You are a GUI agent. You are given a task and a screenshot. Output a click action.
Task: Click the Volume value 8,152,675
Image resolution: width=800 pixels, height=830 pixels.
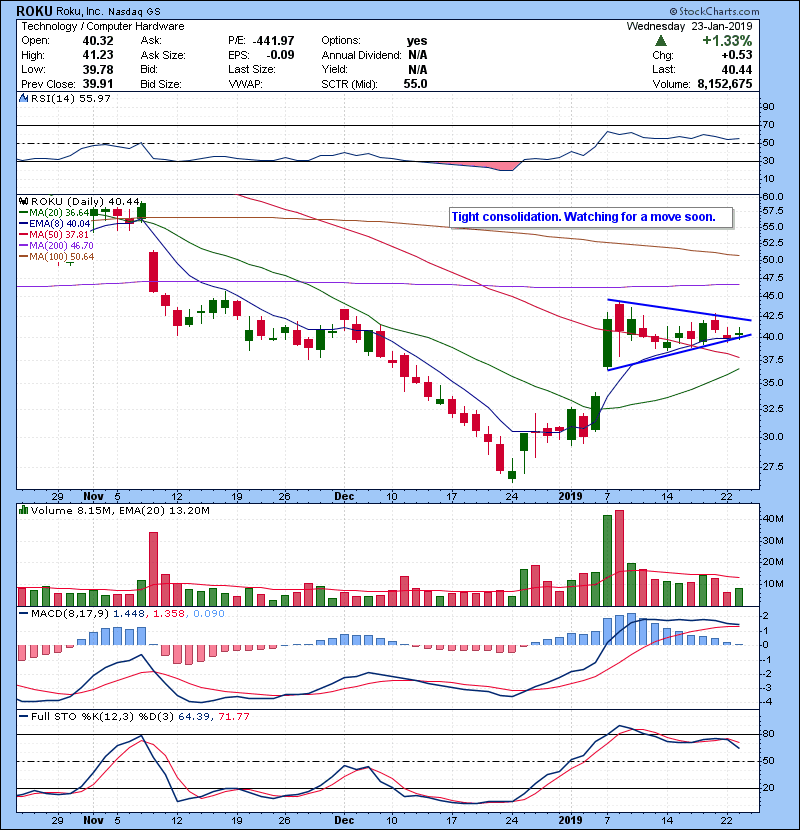click(x=725, y=84)
